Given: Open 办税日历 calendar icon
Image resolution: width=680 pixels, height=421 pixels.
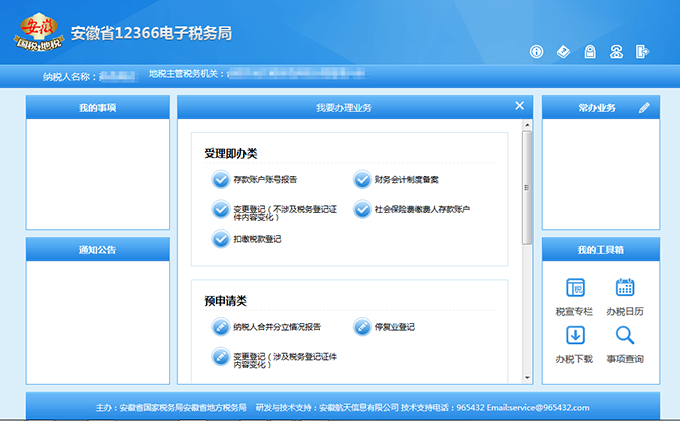Looking at the screenshot, I should [x=625, y=288].
